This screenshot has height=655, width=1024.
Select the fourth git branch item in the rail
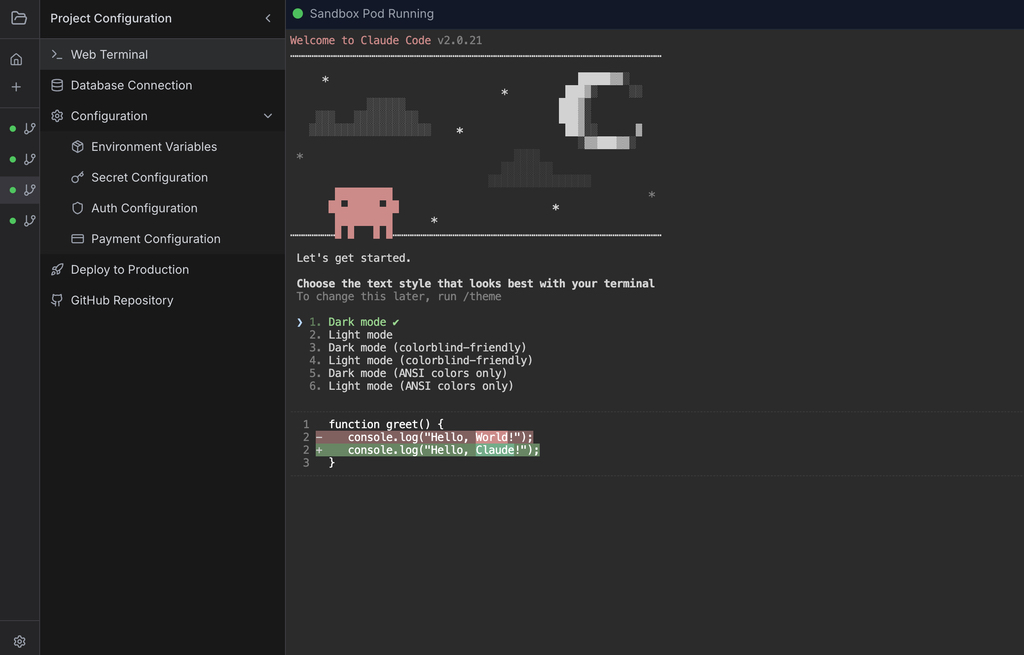click(x=22, y=221)
